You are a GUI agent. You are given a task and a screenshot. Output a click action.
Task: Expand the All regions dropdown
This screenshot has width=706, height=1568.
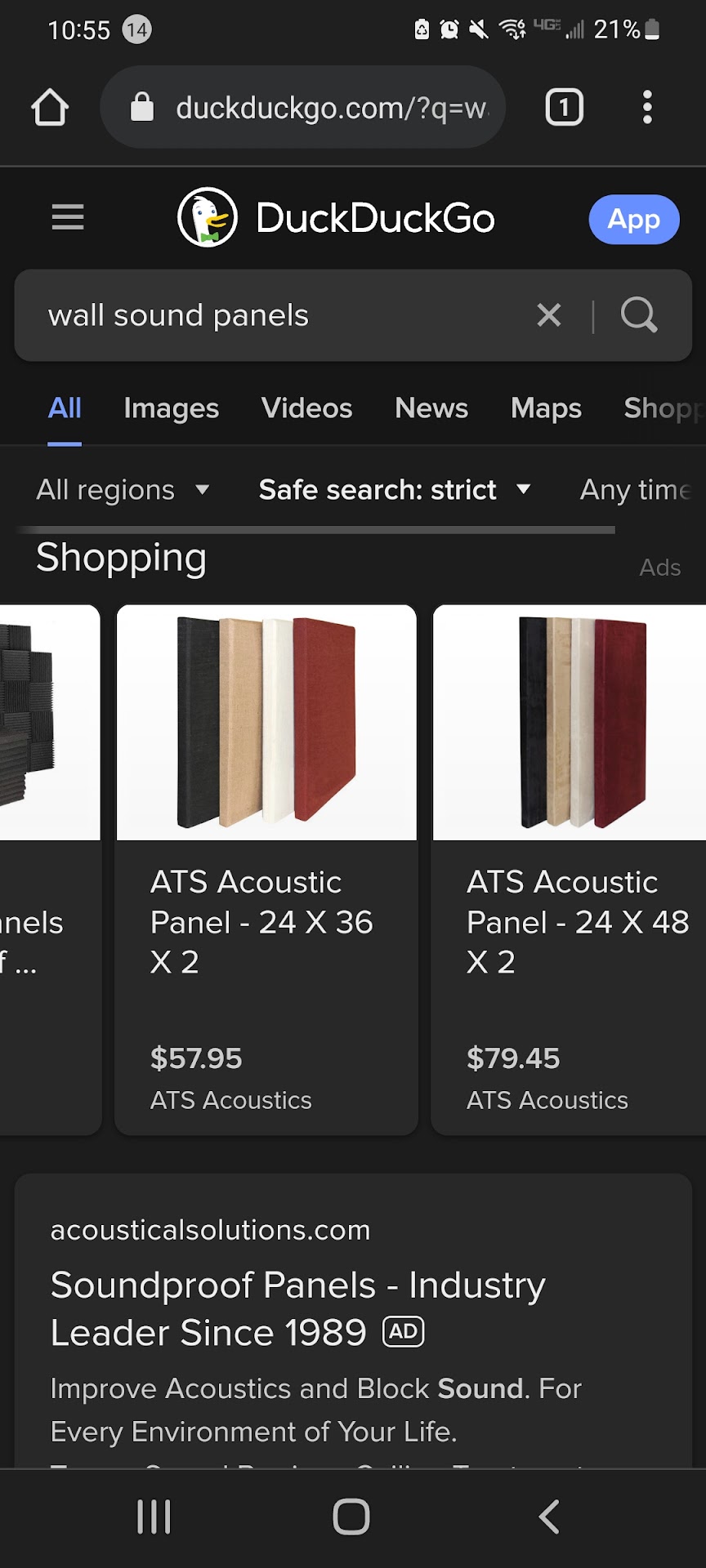click(x=123, y=490)
